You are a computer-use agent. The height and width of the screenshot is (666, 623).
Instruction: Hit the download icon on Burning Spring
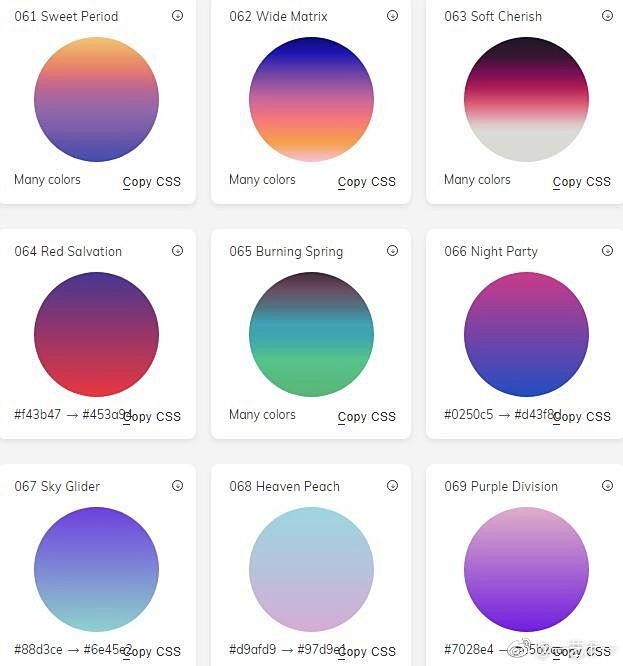tap(392, 251)
